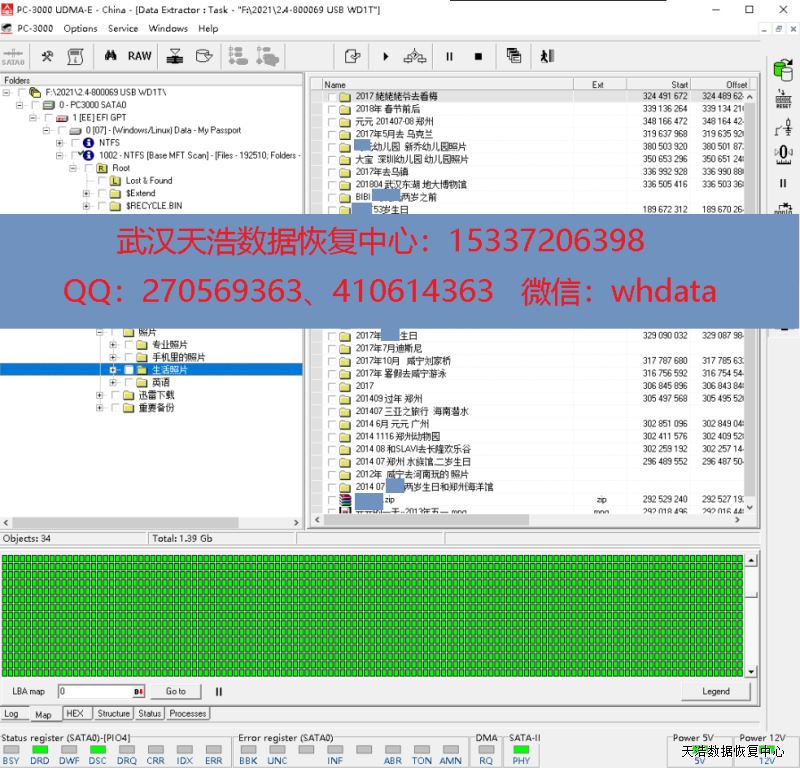This screenshot has width=800, height=768.
Task: Click the binoculars search icon
Action: tap(112, 56)
